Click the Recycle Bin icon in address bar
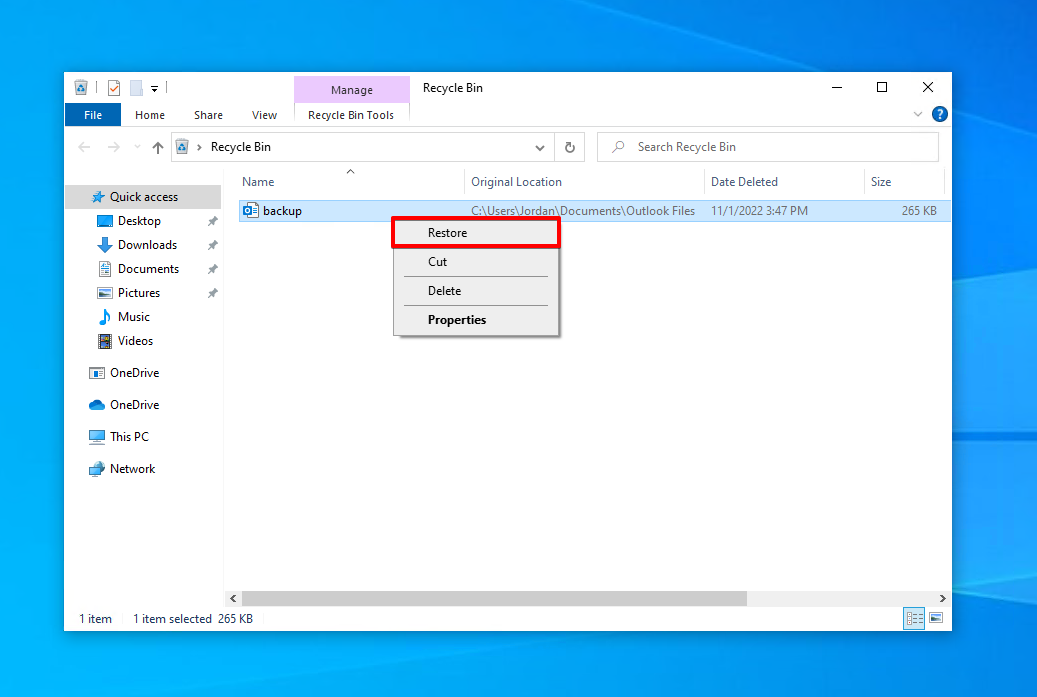This screenshot has width=1037, height=697. click(183, 147)
